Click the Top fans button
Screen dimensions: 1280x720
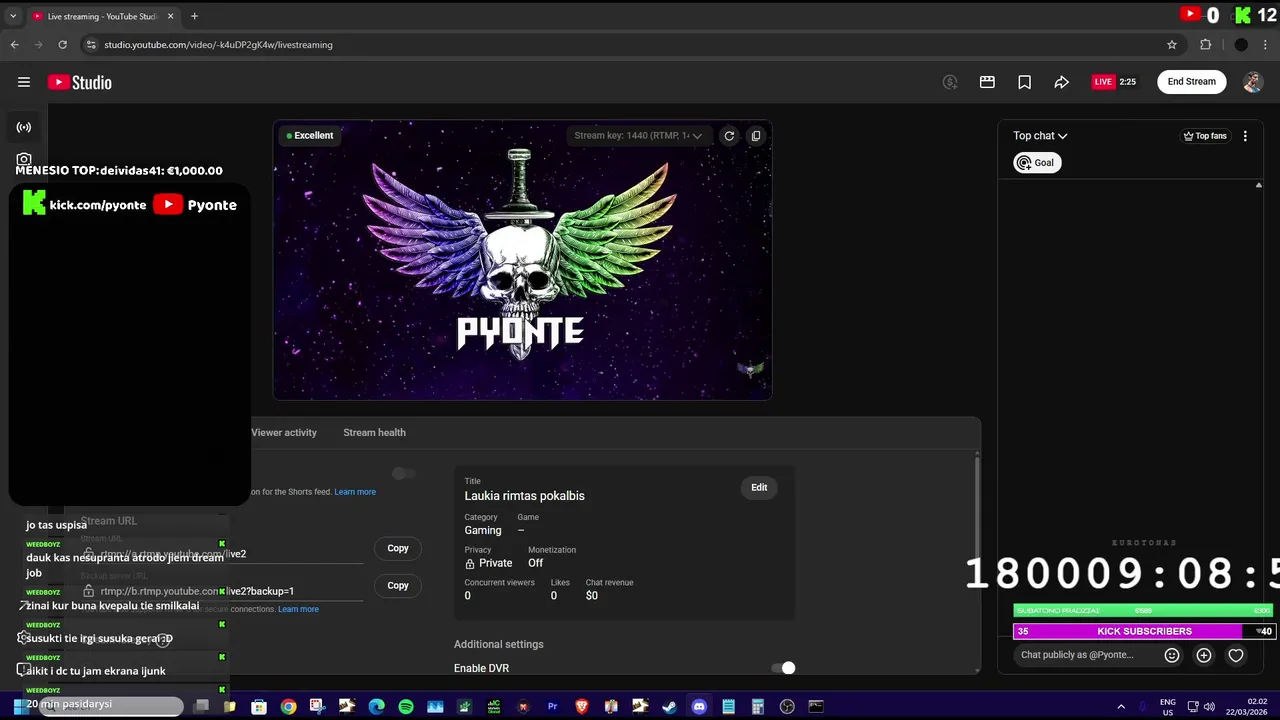[x=1205, y=136]
